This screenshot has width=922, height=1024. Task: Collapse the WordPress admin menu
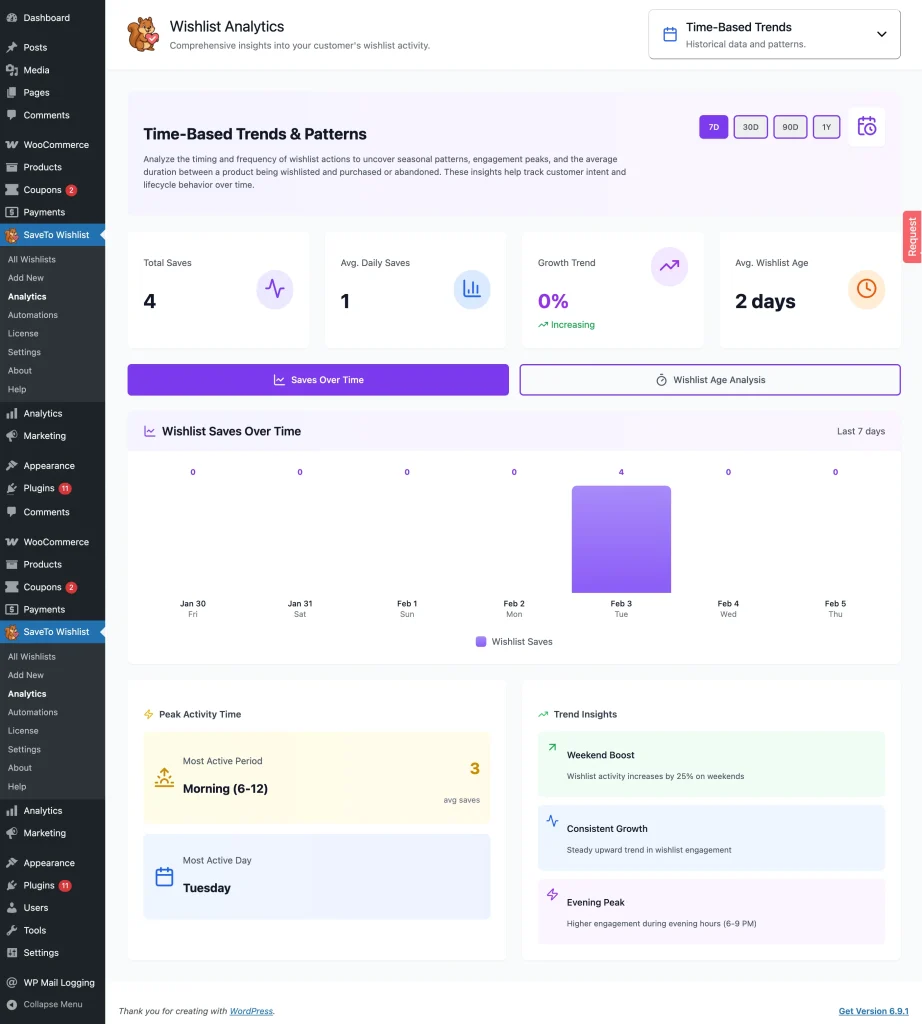52,1004
